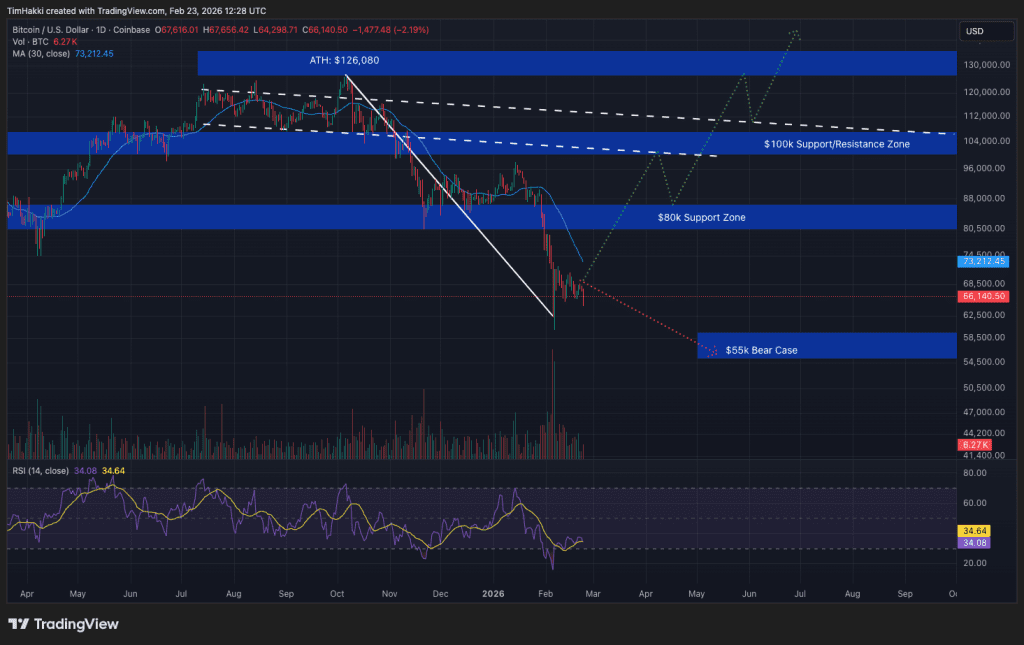
Task: Select the RSI (14, close) indicator legend
Action: [39, 470]
